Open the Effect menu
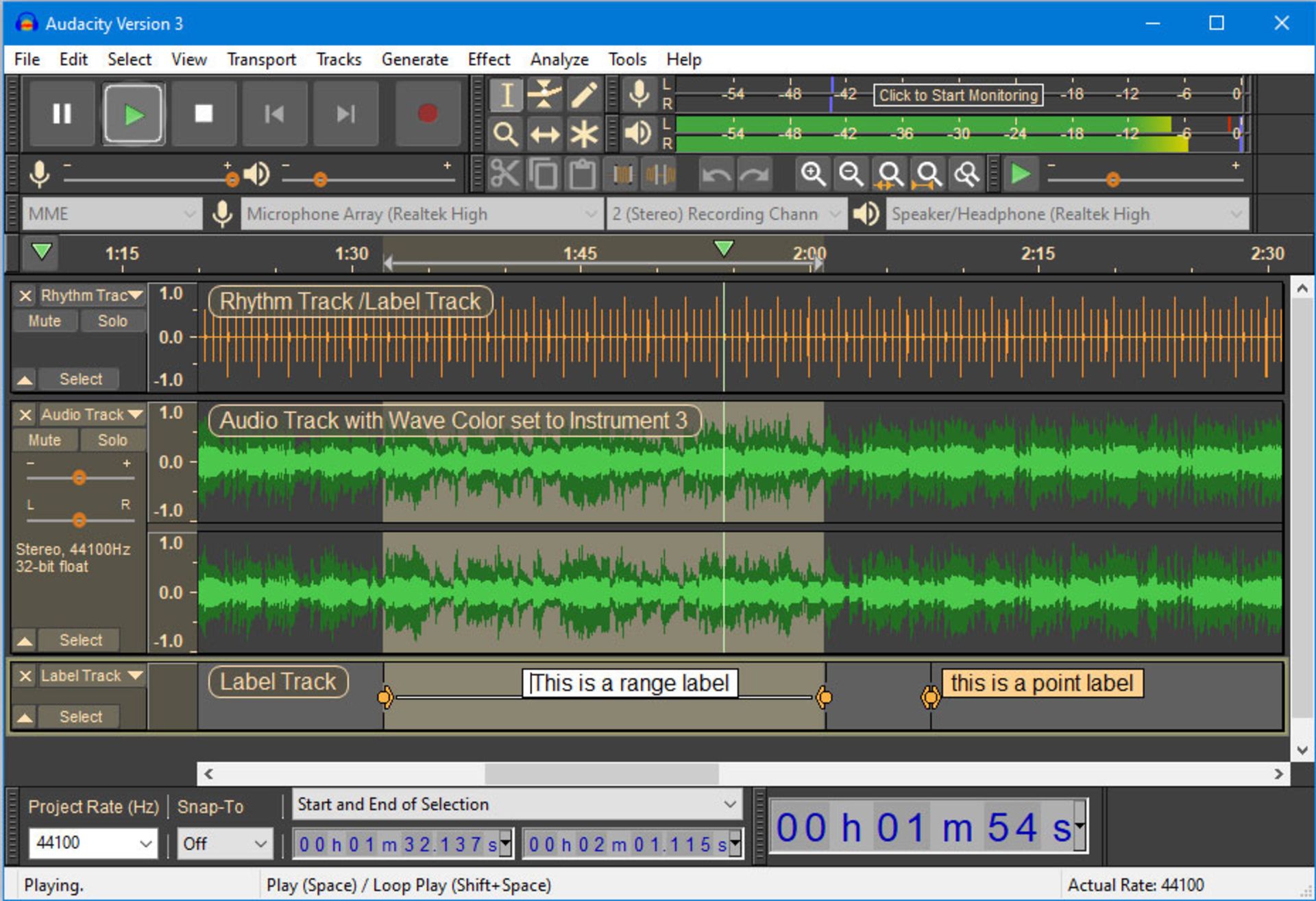This screenshot has width=1316, height=901. [487, 59]
